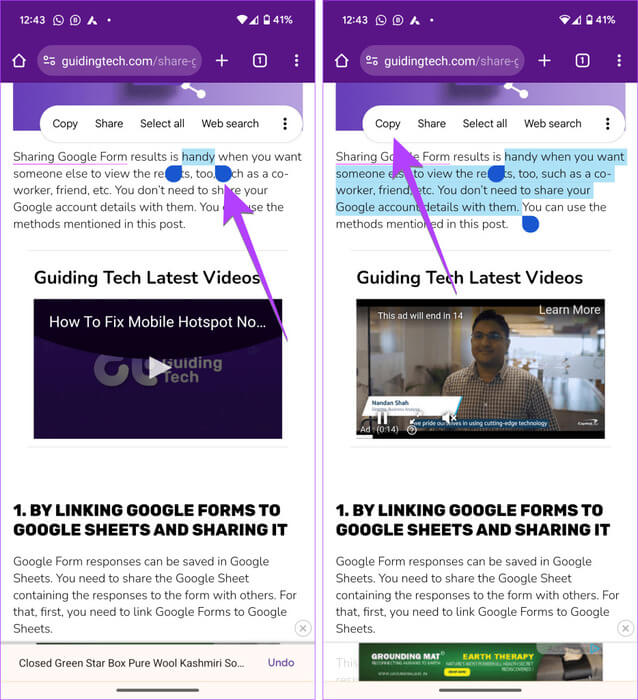The width and height of the screenshot is (638, 700).
Task: Tap the 'By Linking Google Forms' heading, left screen
Action: coord(150,520)
